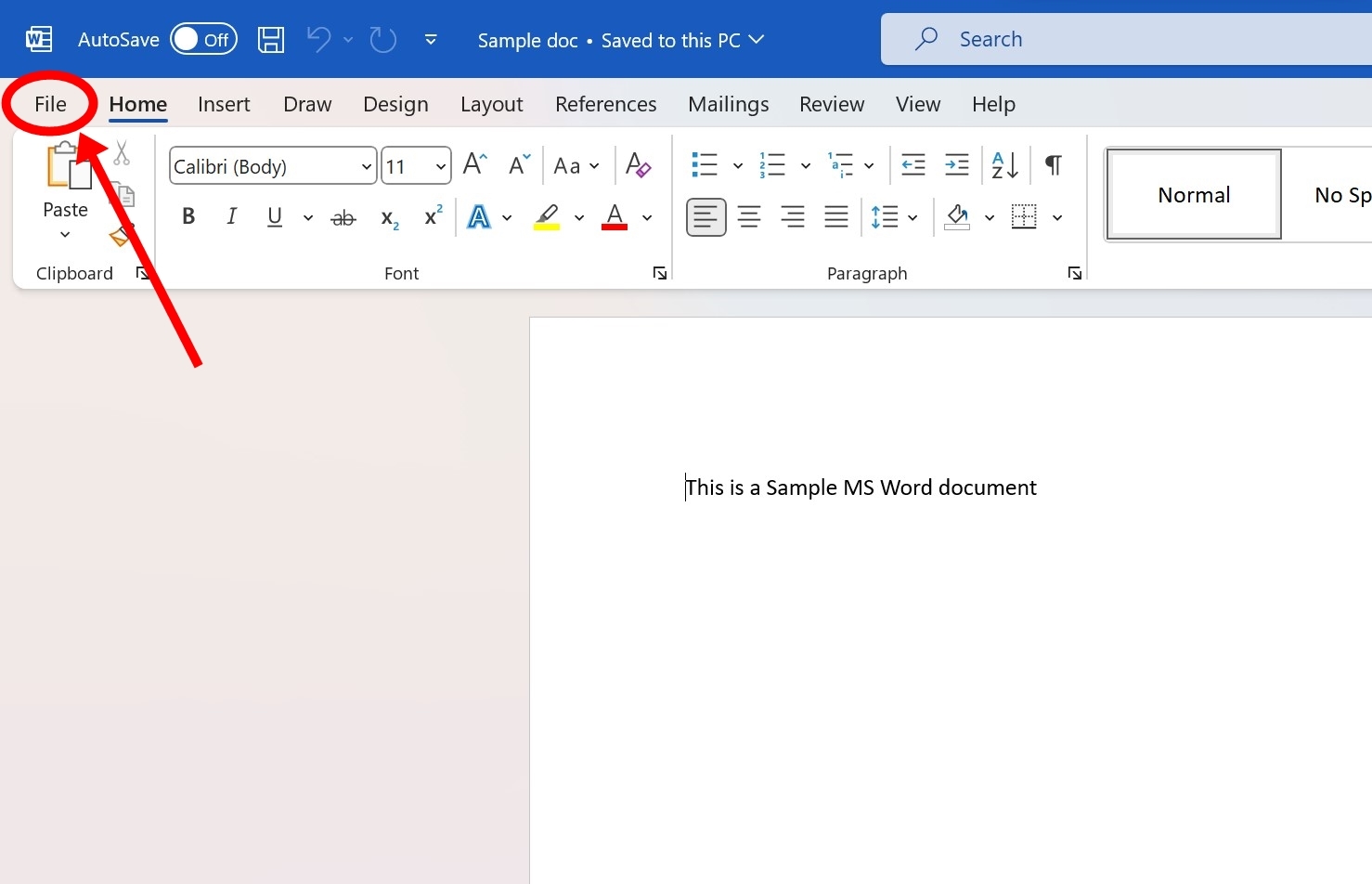Open the Change Case menu
The height and width of the screenshot is (884, 1372).
pos(576,166)
